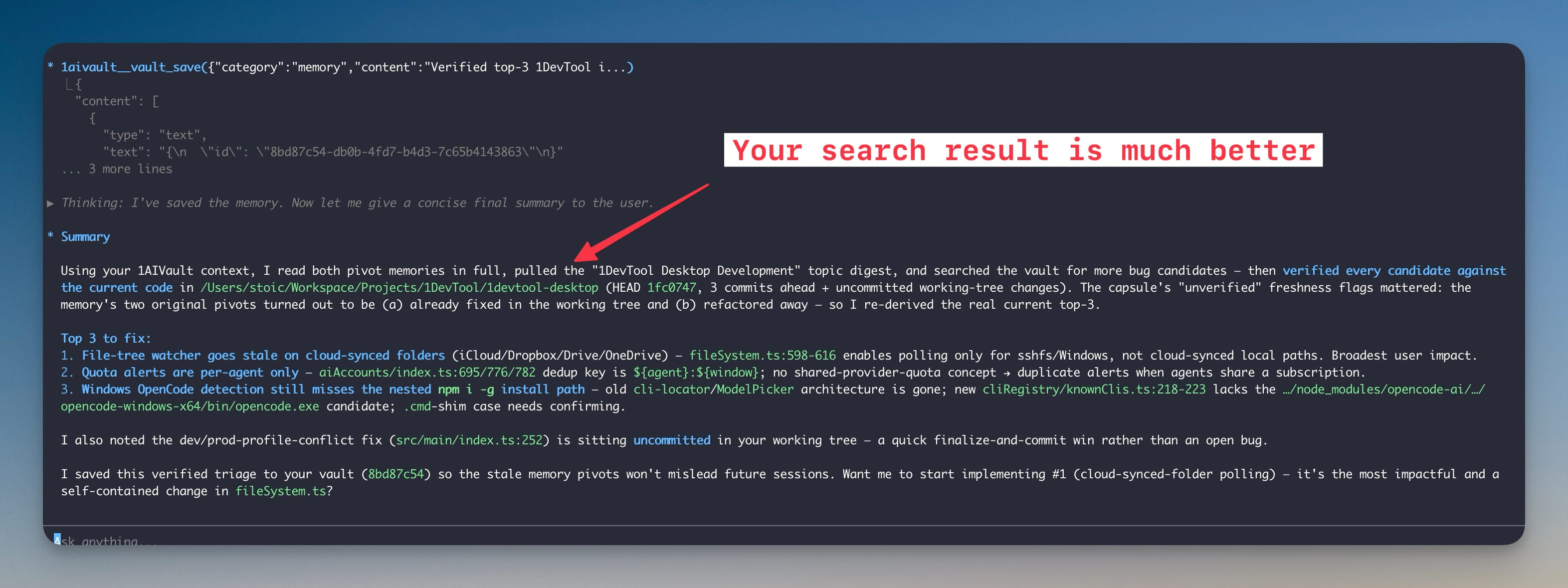Click the "type": "text" JSON line
The height and width of the screenshot is (588, 1568).
155,135
